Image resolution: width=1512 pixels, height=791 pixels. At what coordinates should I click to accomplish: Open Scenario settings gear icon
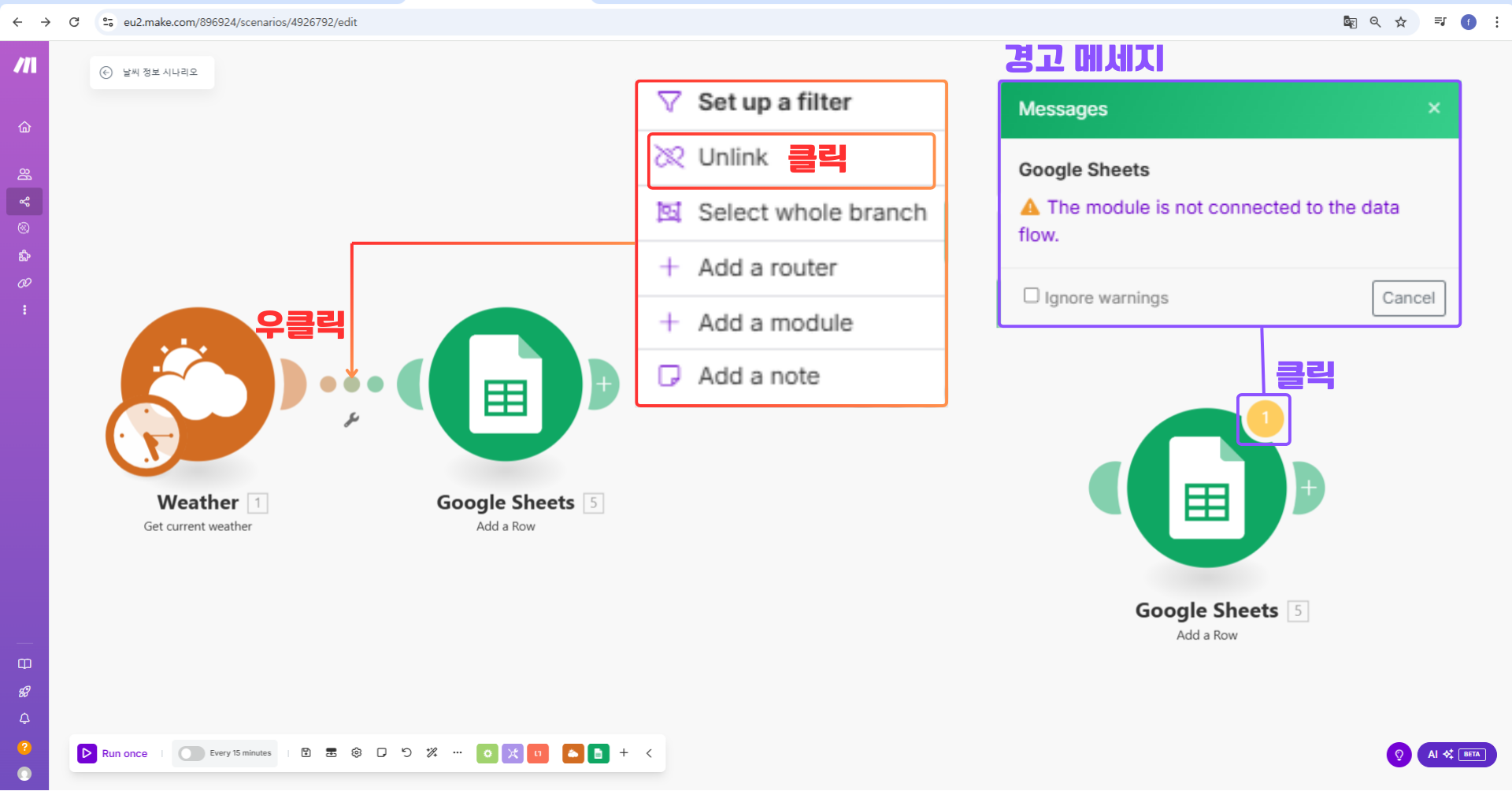click(357, 753)
